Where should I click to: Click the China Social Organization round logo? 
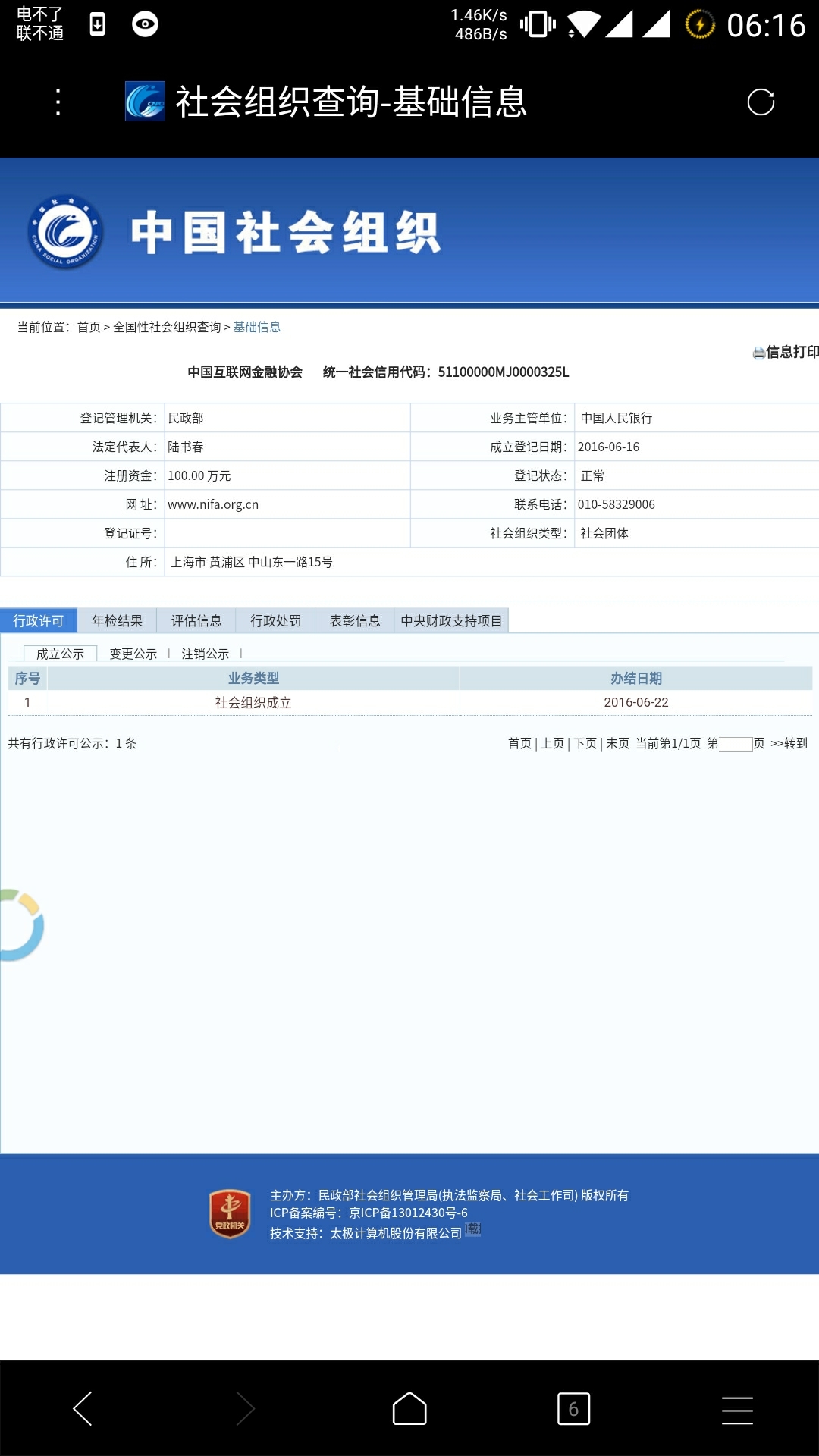click(x=66, y=232)
